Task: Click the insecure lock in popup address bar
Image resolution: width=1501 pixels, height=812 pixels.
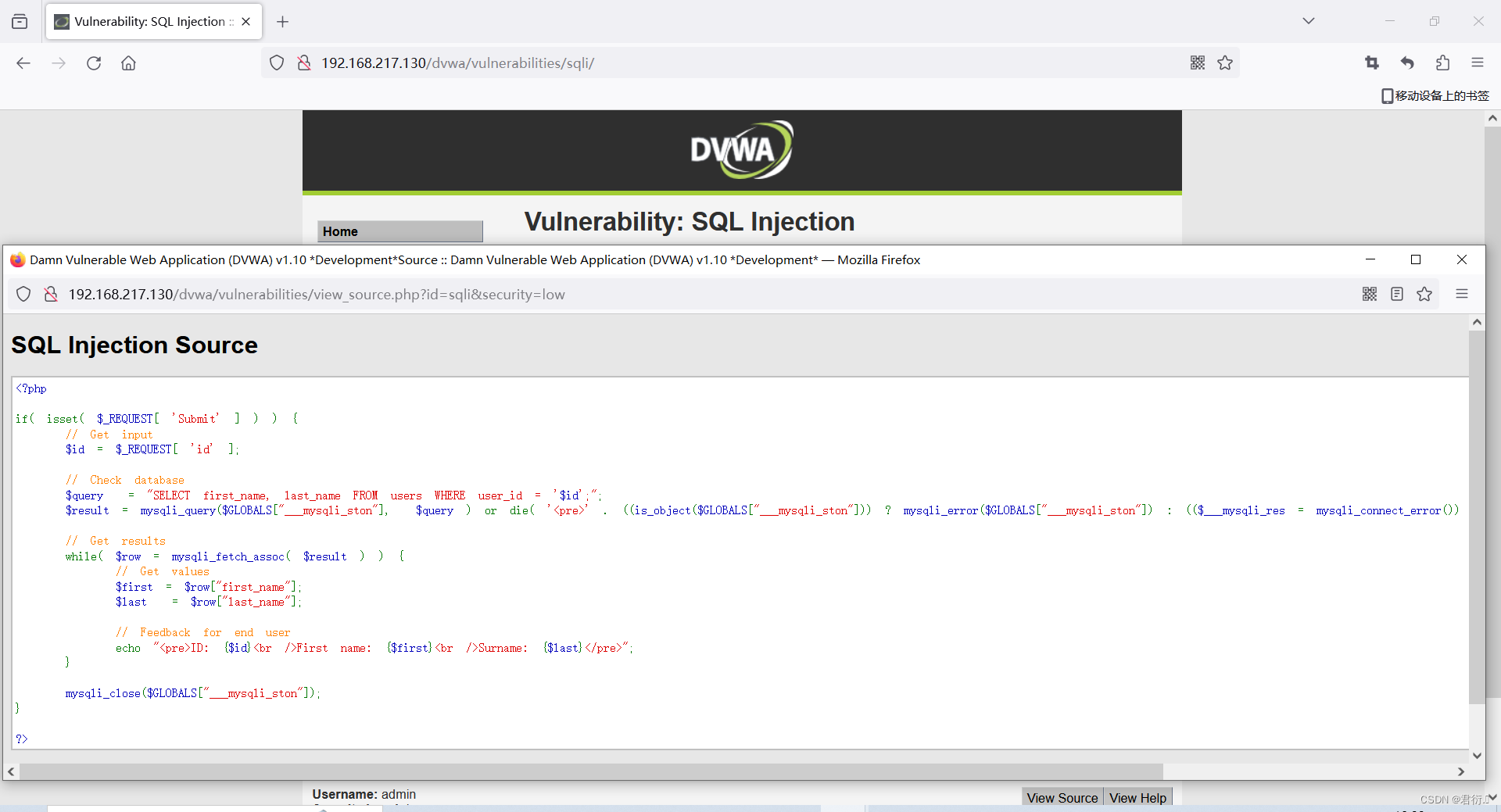Action: click(51, 294)
